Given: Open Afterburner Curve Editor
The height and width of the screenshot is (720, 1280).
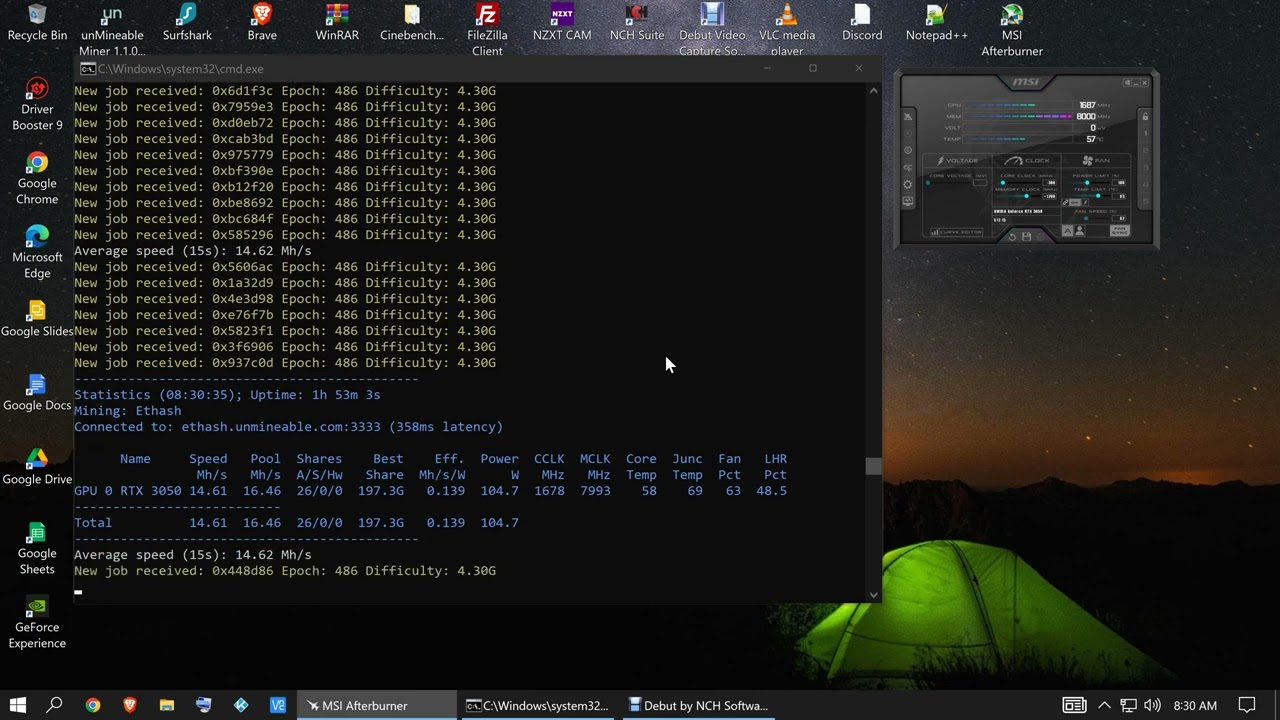Looking at the screenshot, I should [x=957, y=232].
